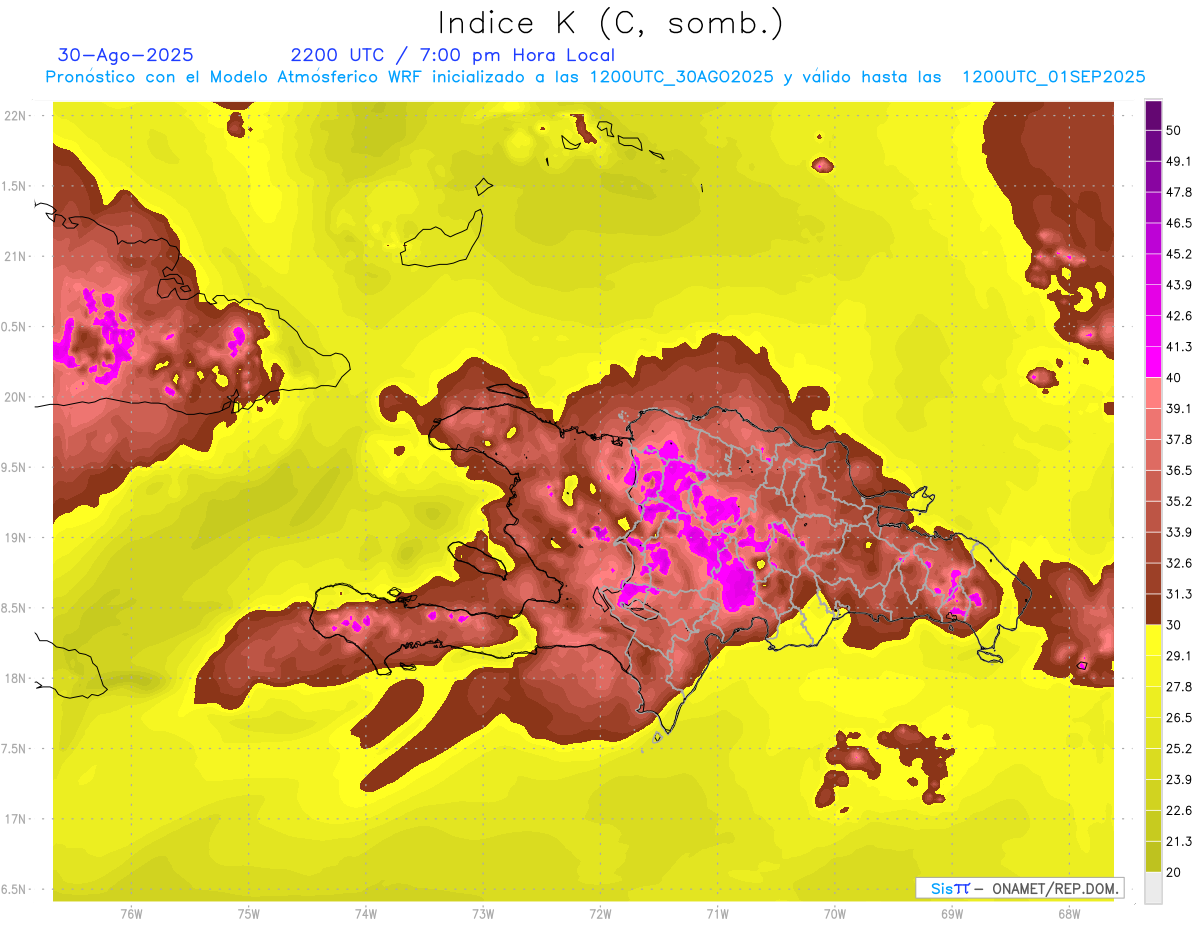Click 'Pronóstico con el Modelo Atmósferico WRF' line
Viewport: 1200px width, 927px height.
click(x=595, y=77)
